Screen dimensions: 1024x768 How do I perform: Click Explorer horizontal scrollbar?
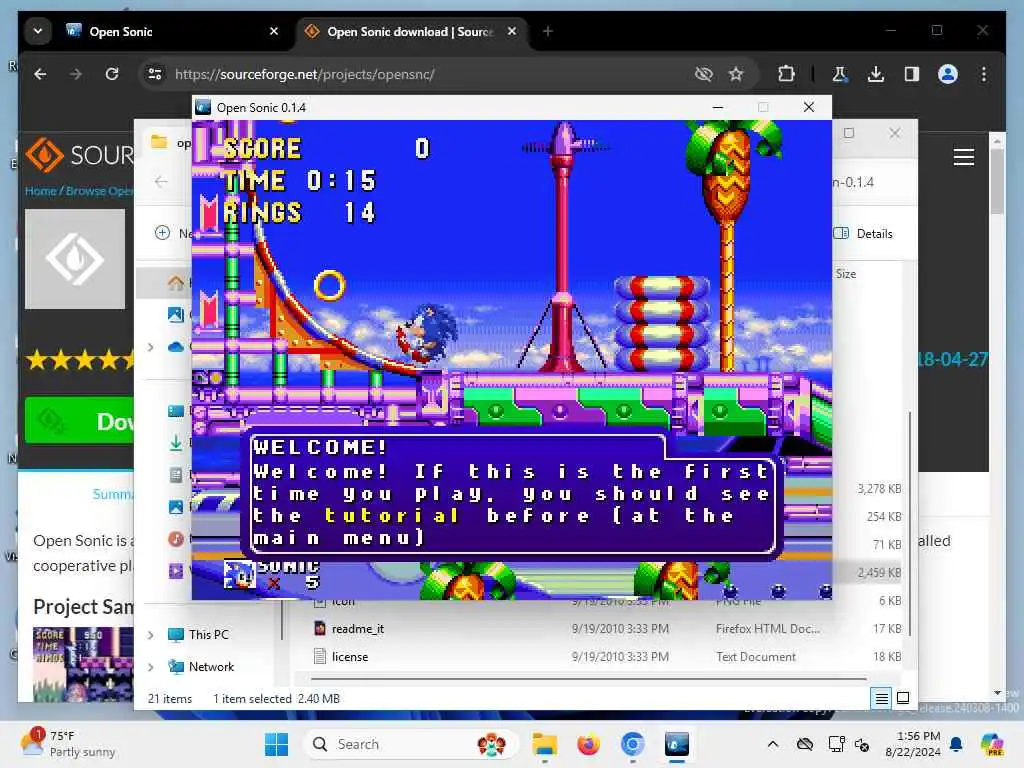(x=588, y=679)
